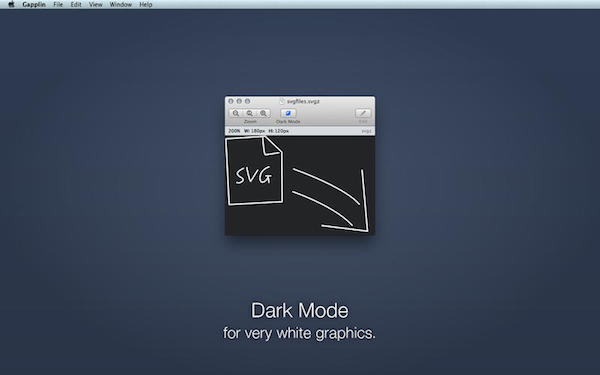This screenshot has width=600, height=375.
Task: Click the 200% zoom level readout
Action: [x=234, y=131]
